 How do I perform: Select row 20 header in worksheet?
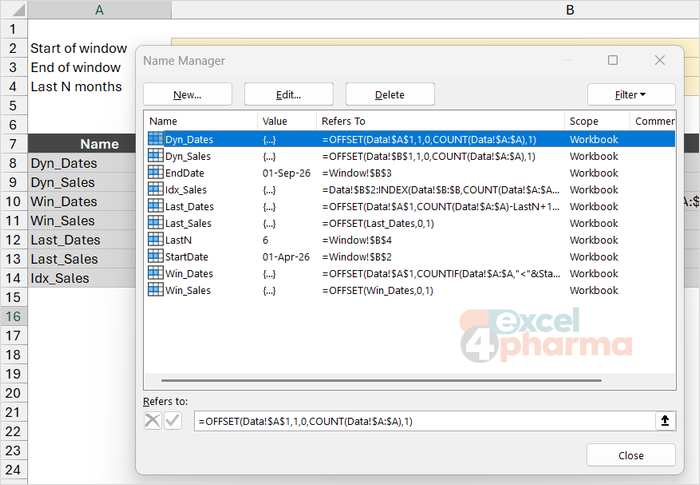13,393
